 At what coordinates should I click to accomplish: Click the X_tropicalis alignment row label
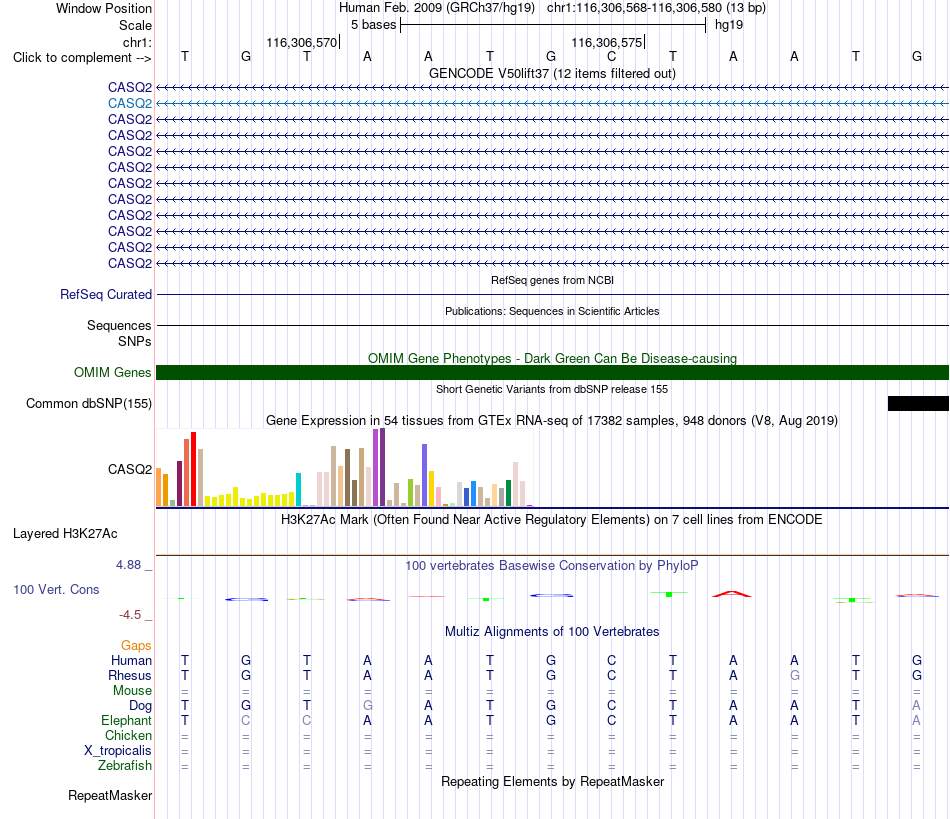(x=118, y=751)
